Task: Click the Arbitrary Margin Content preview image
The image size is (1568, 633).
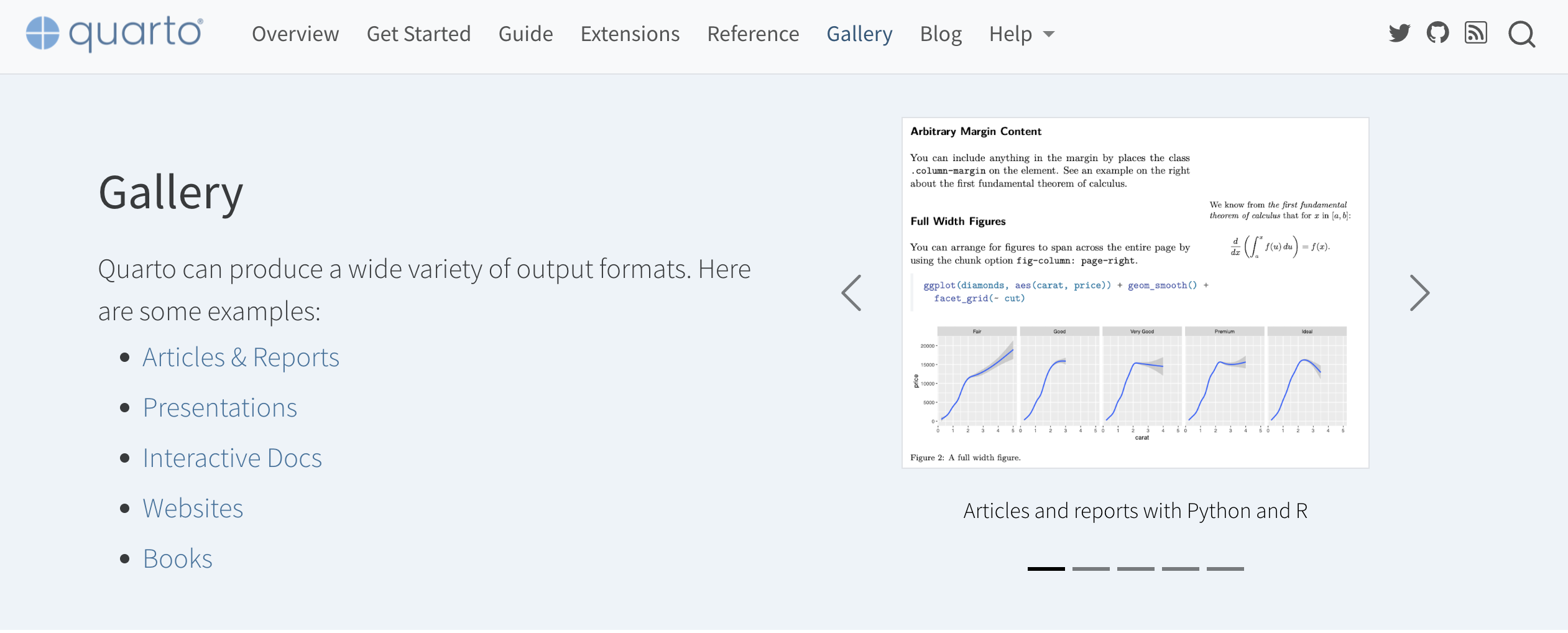Action: click(1135, 293)
